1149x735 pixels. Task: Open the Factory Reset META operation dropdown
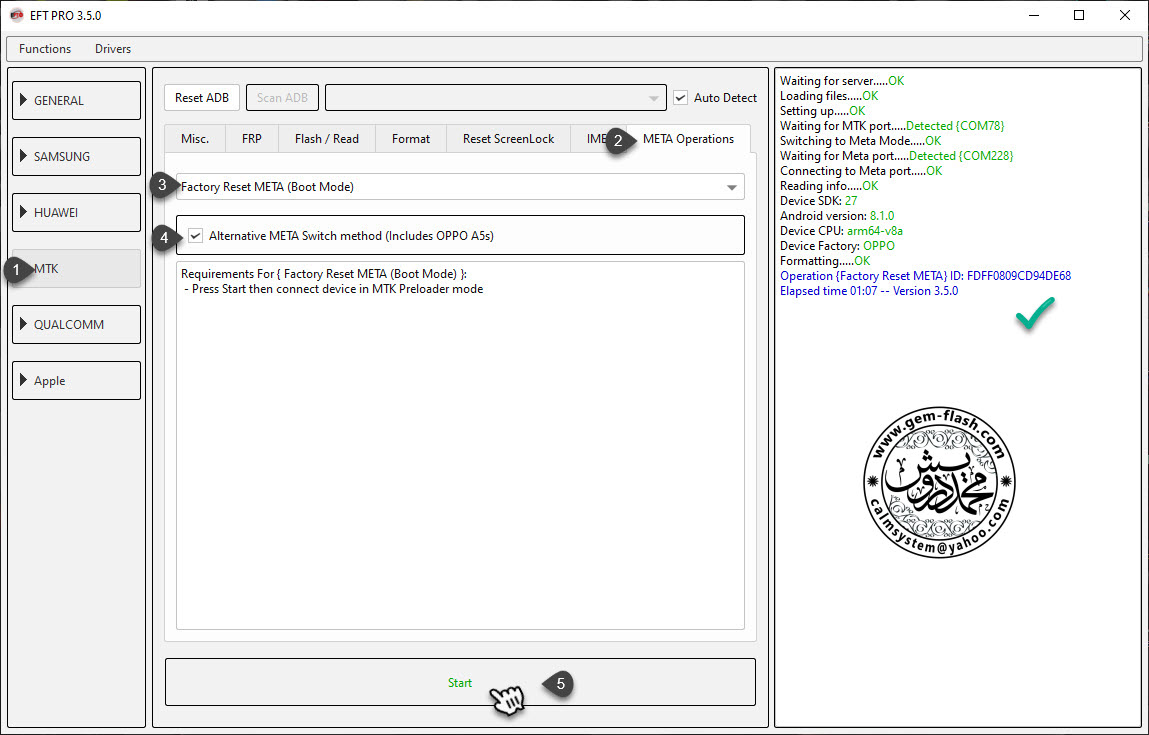[x=460, y=187]
